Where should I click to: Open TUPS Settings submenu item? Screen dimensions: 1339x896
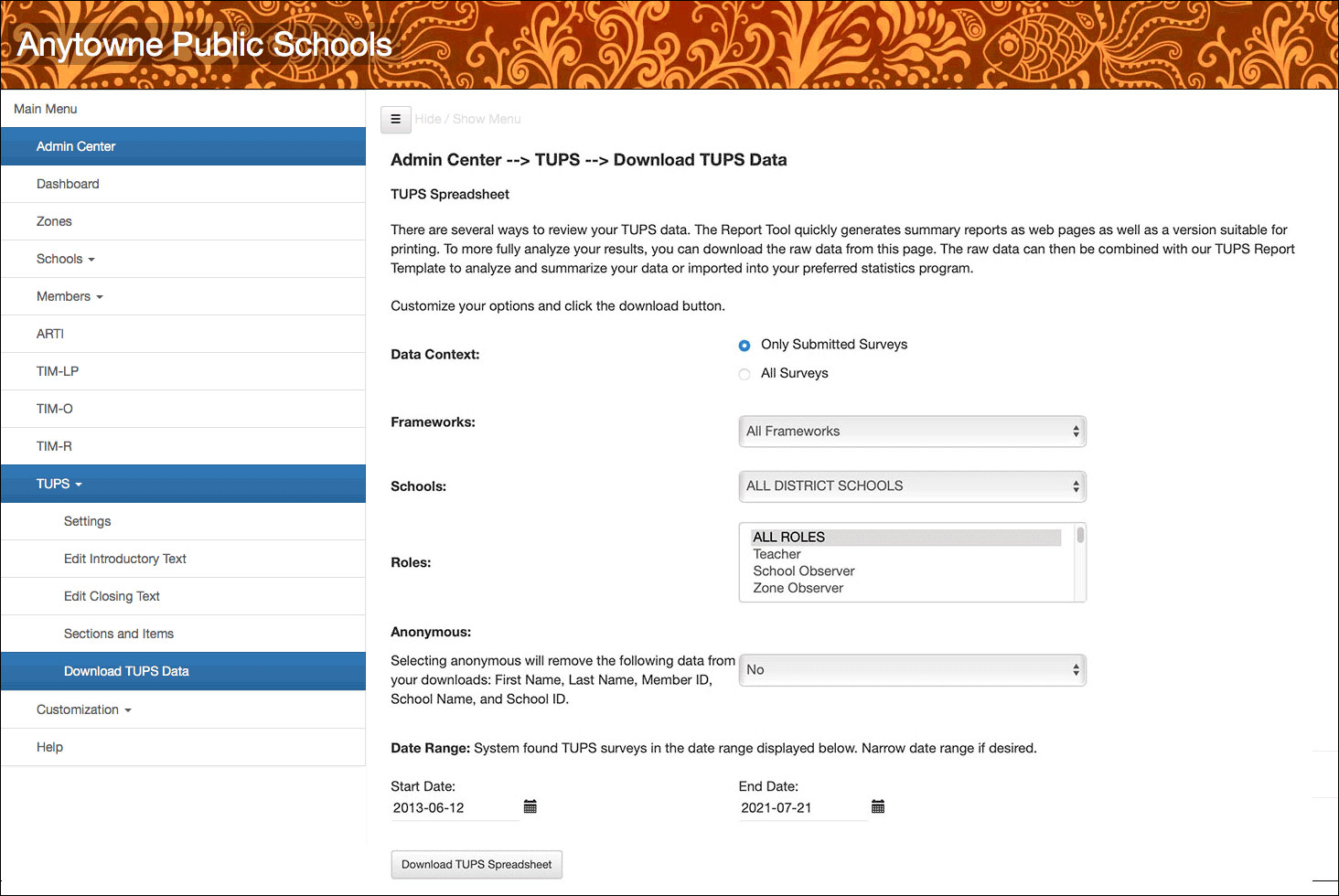pyautogui.click(x=183, y=521)
